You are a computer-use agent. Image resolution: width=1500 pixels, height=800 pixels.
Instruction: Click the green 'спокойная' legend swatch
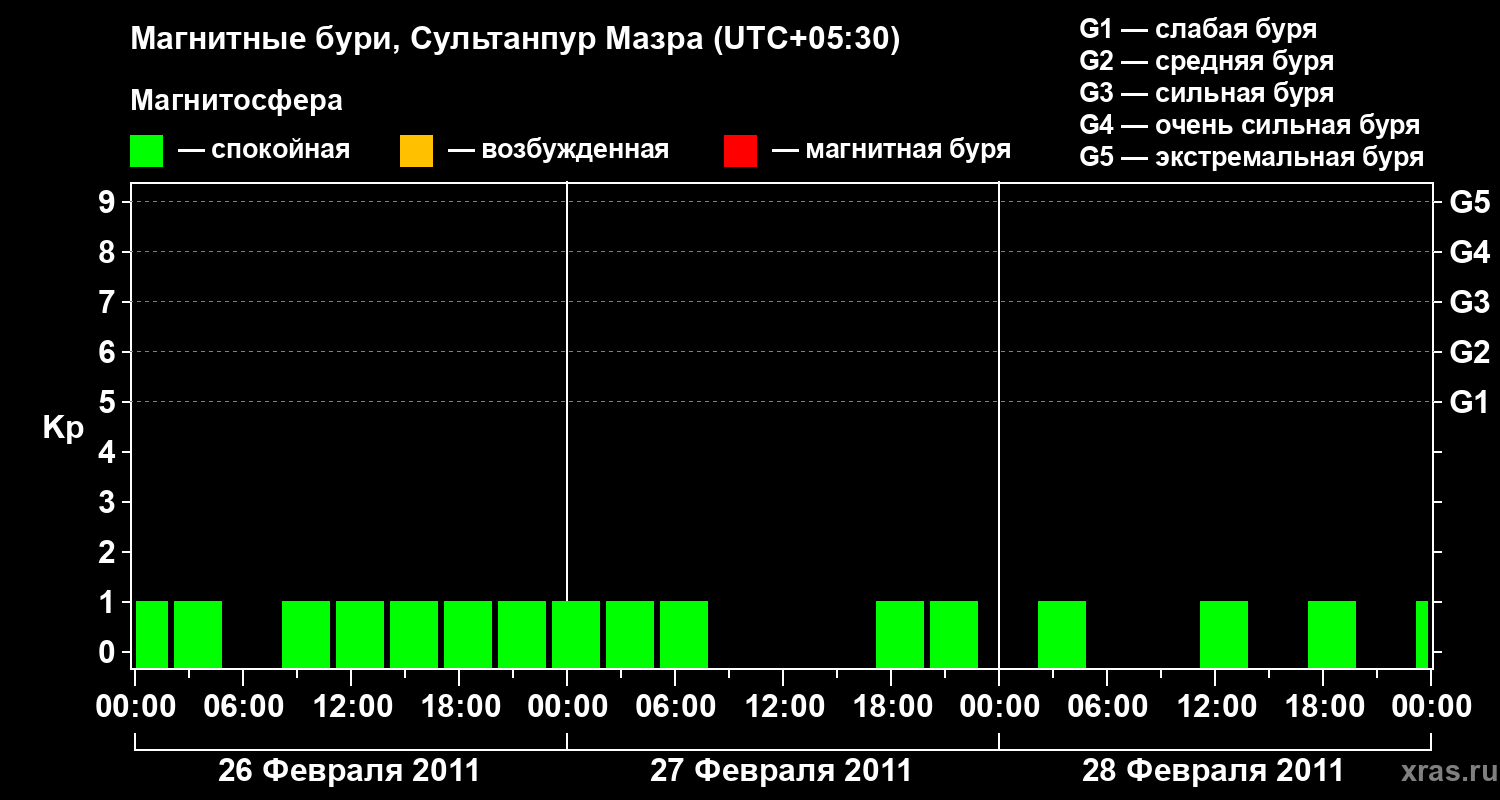coord(147,151)
